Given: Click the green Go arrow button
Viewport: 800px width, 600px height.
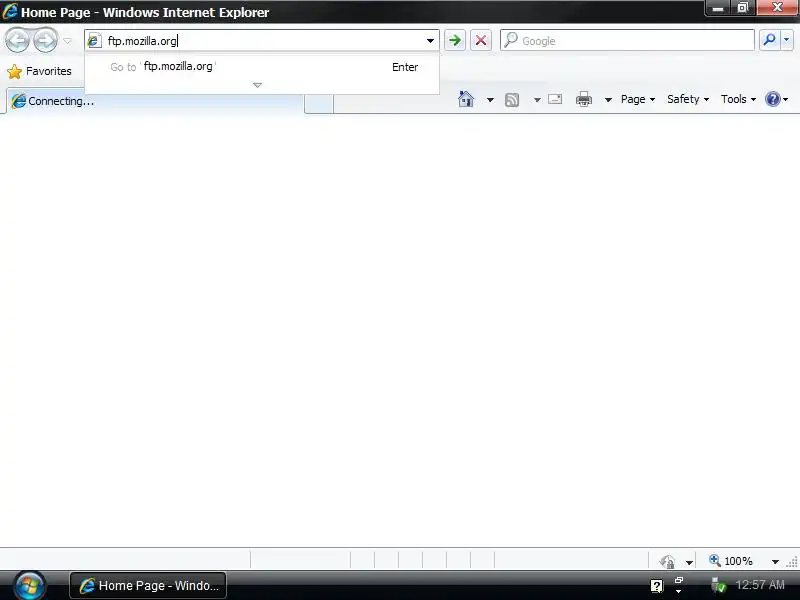Looking at the screenshot, I should click(x=455, y=40).
